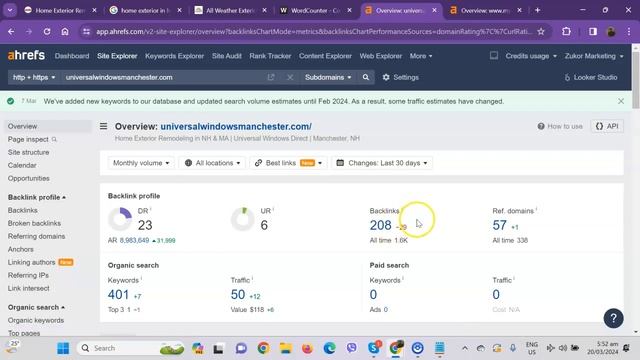
Task: Click the domain input field
Action: (163, 77)
